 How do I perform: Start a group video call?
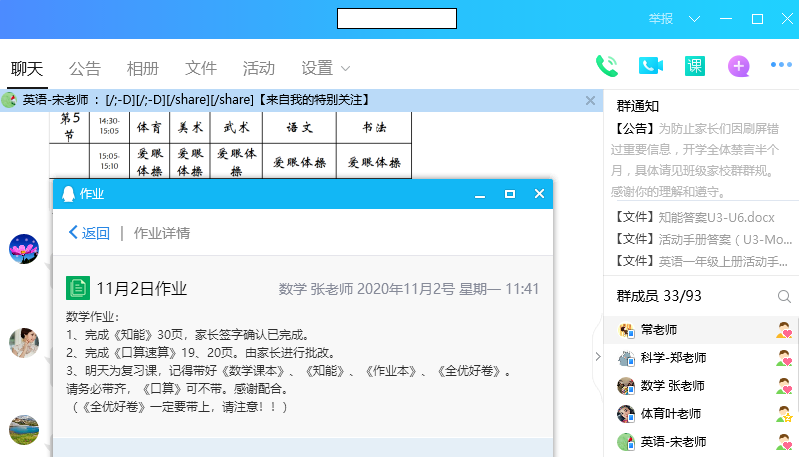(651, 66)
